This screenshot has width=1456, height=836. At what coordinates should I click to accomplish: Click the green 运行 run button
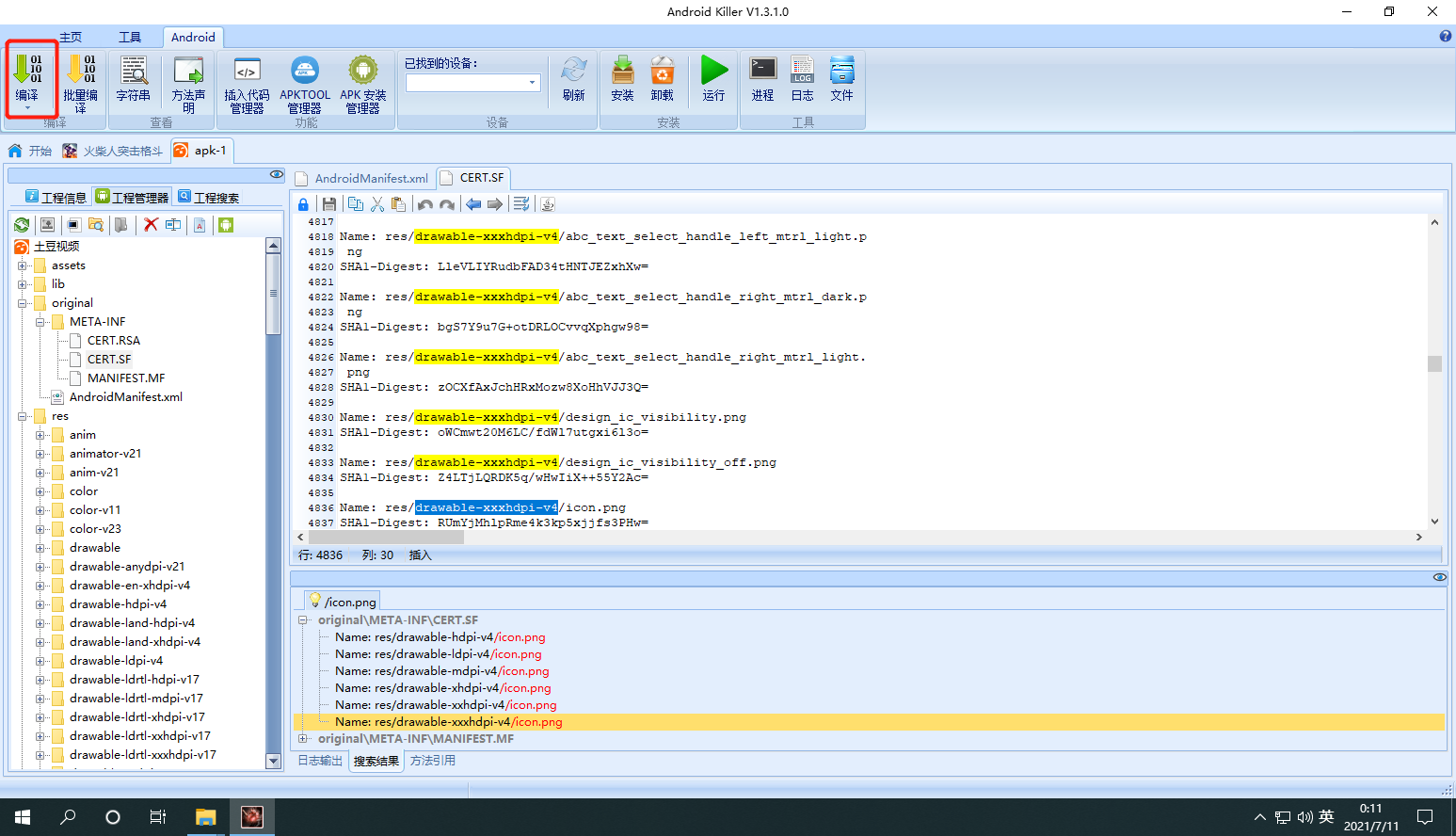714,79
